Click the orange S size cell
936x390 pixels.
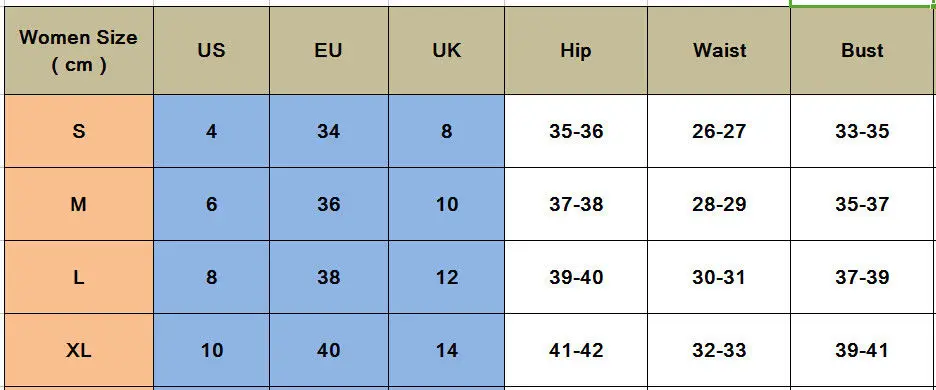click(x=79, y=131)
